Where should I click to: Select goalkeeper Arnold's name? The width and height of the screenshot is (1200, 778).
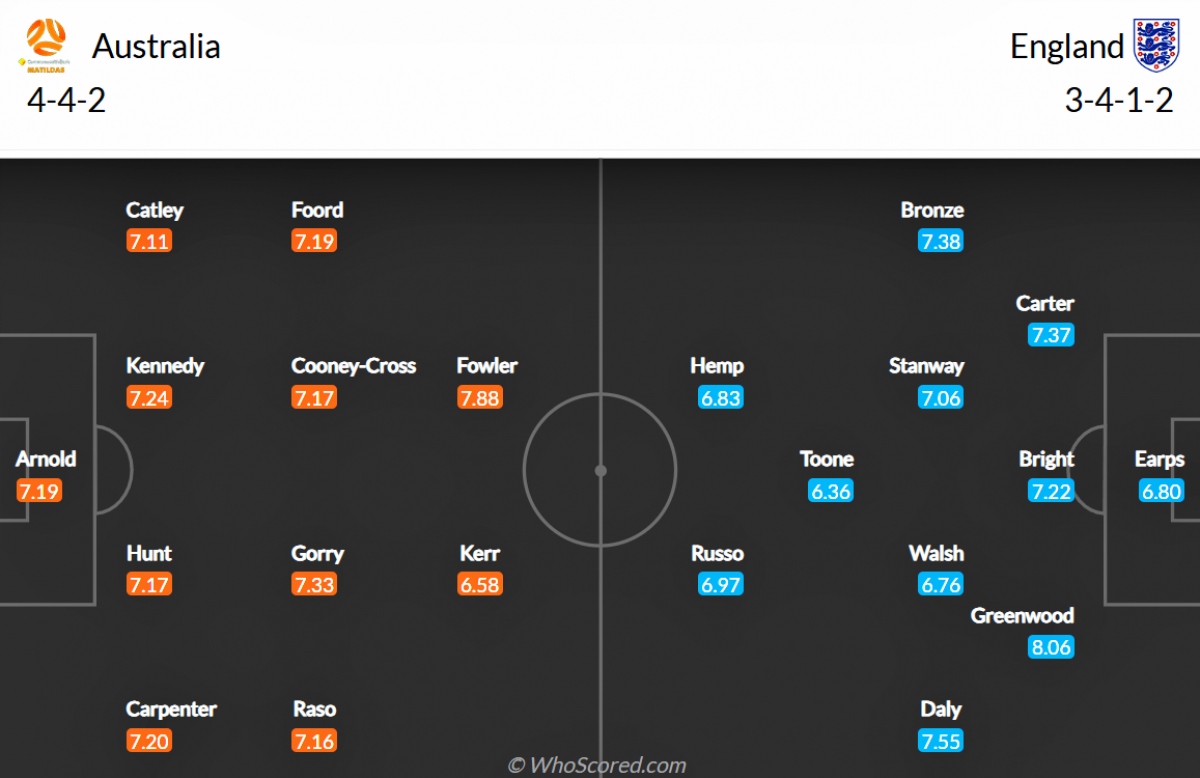[x=46, y=459]
